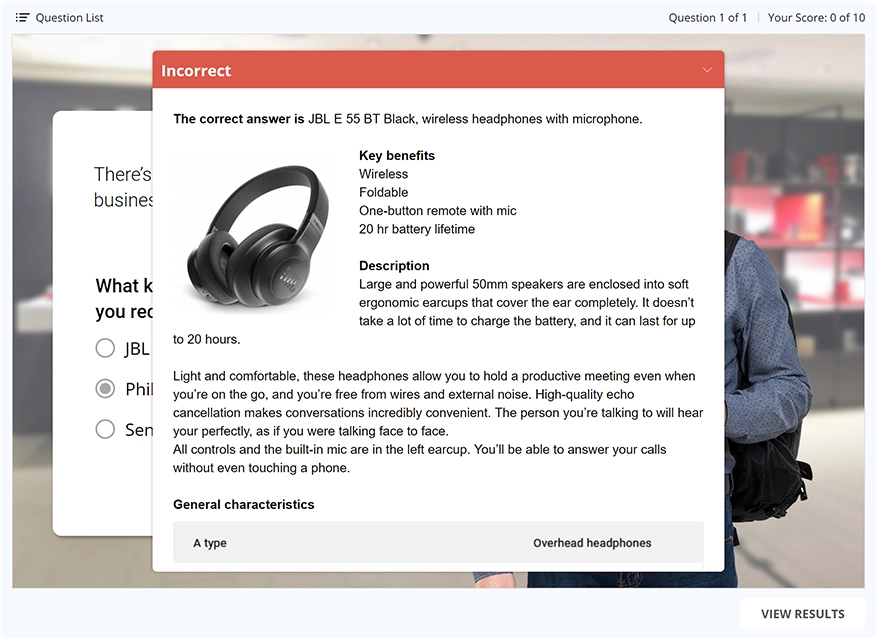This screenshot has height=639, width=876.
Task: Click the 'Foldable' benefit line
Action: [384, 192]
